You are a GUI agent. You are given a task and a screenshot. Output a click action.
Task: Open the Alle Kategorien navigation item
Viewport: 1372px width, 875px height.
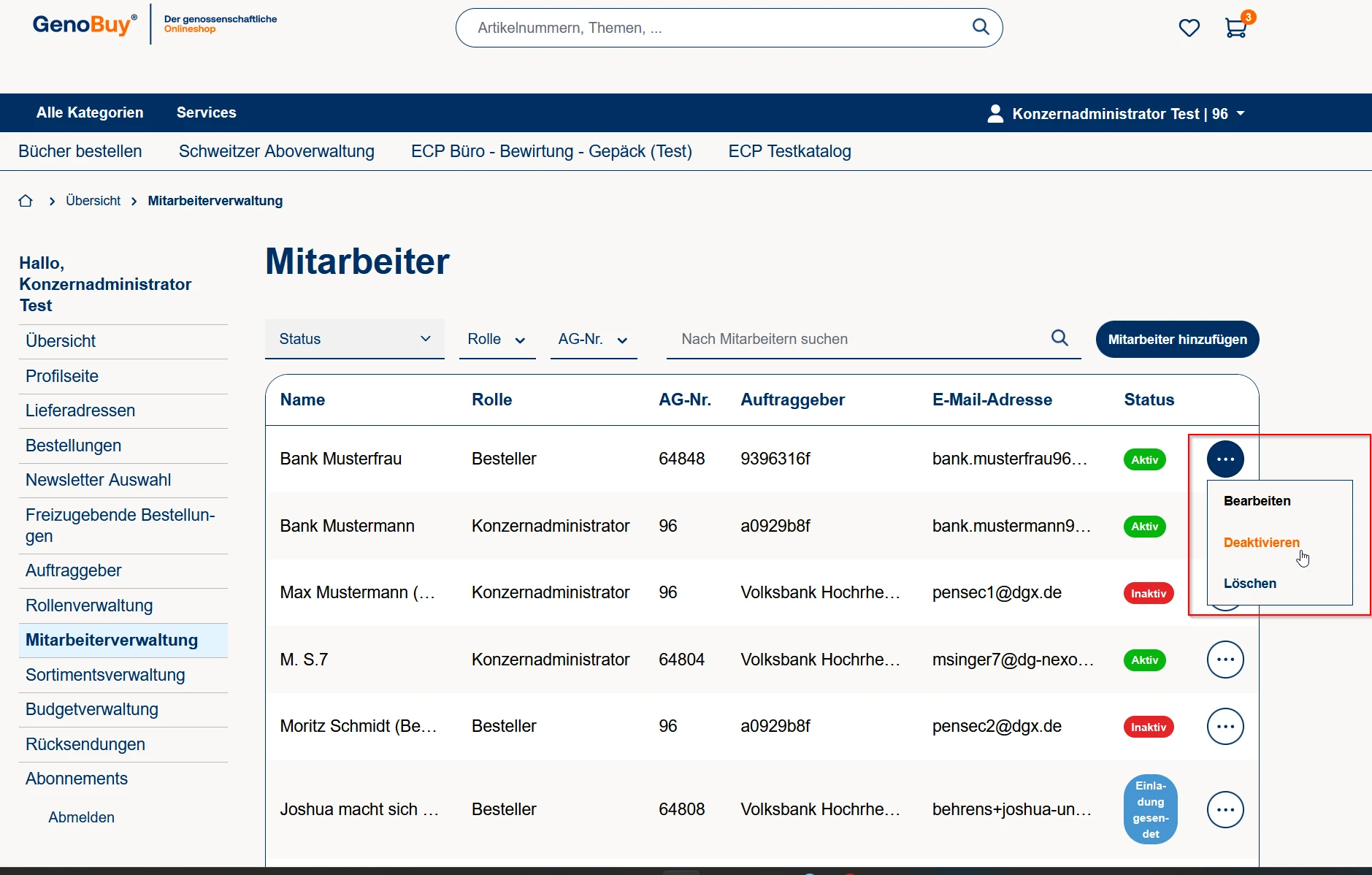click(x=90, y=112)
